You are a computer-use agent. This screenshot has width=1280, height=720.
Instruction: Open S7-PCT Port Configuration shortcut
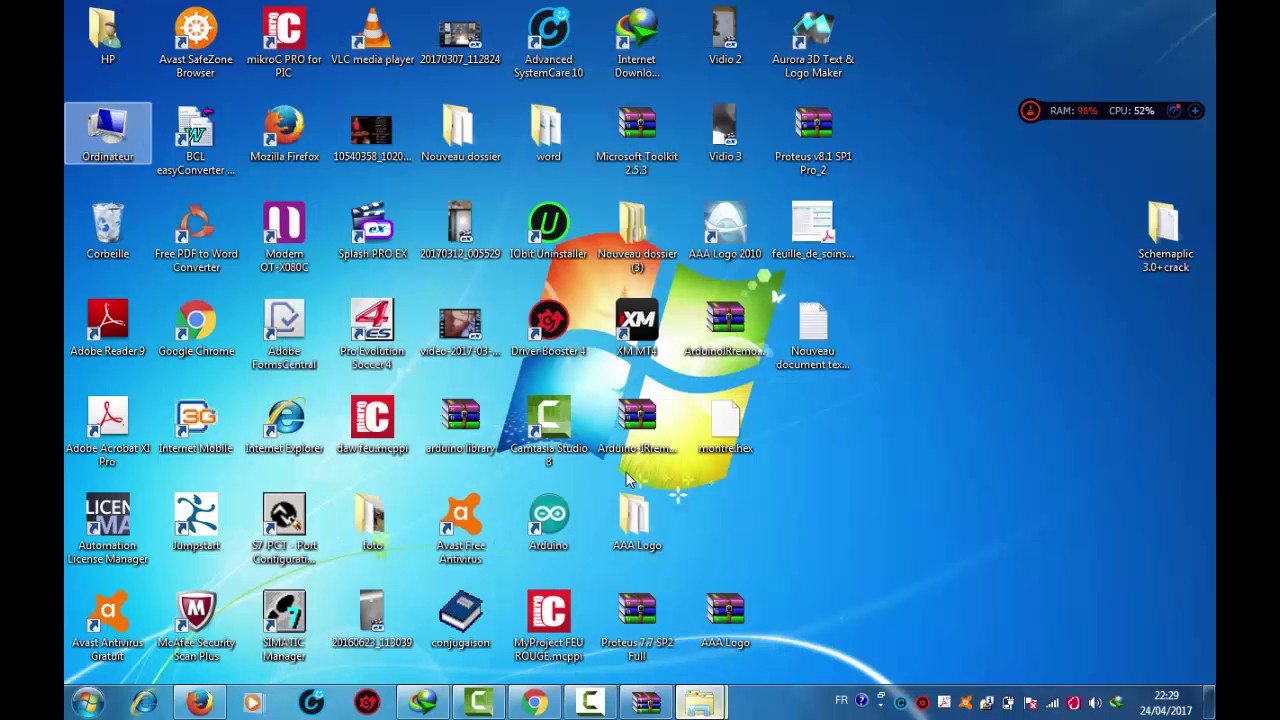284,528
